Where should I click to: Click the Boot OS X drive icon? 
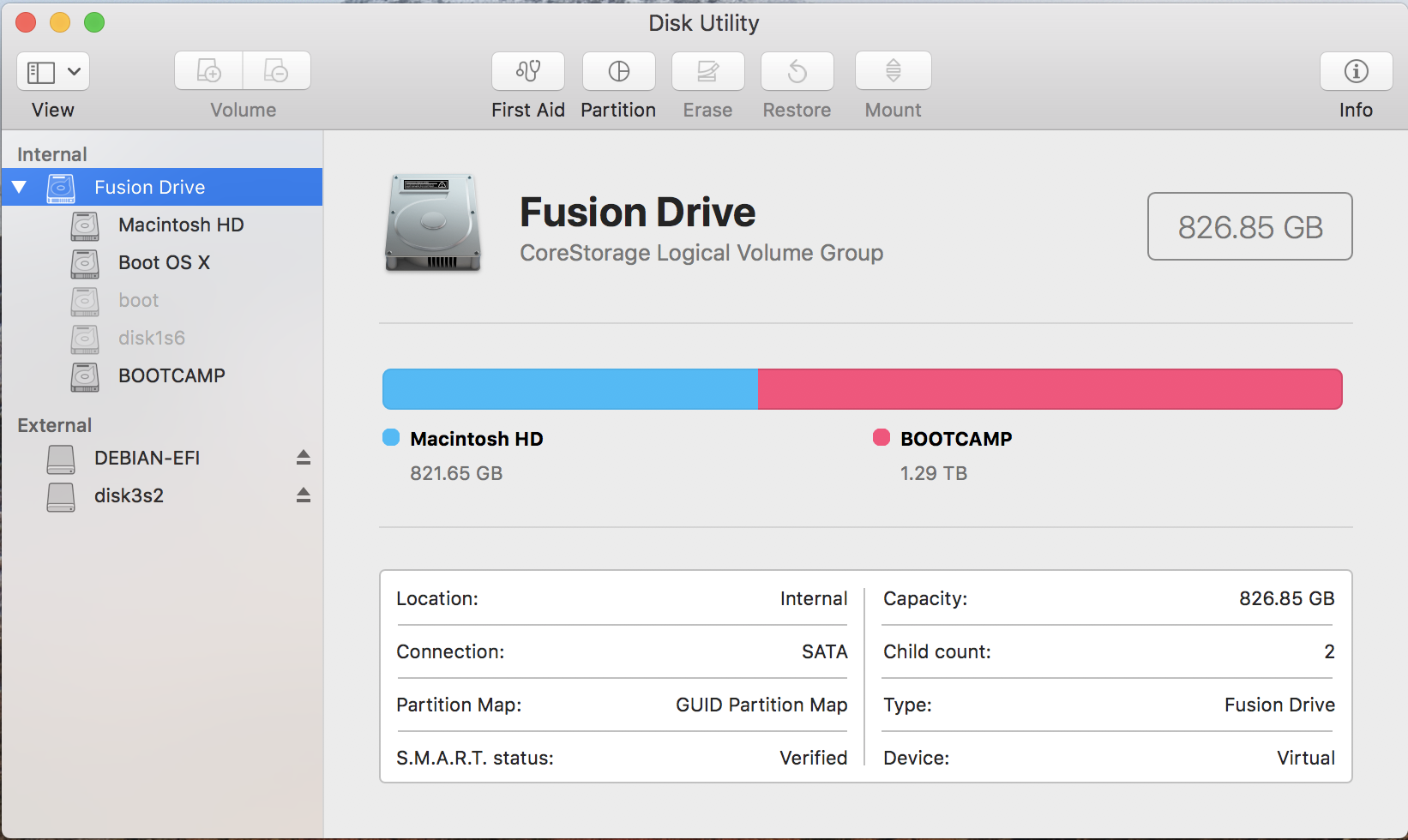(x=85, y=263)
